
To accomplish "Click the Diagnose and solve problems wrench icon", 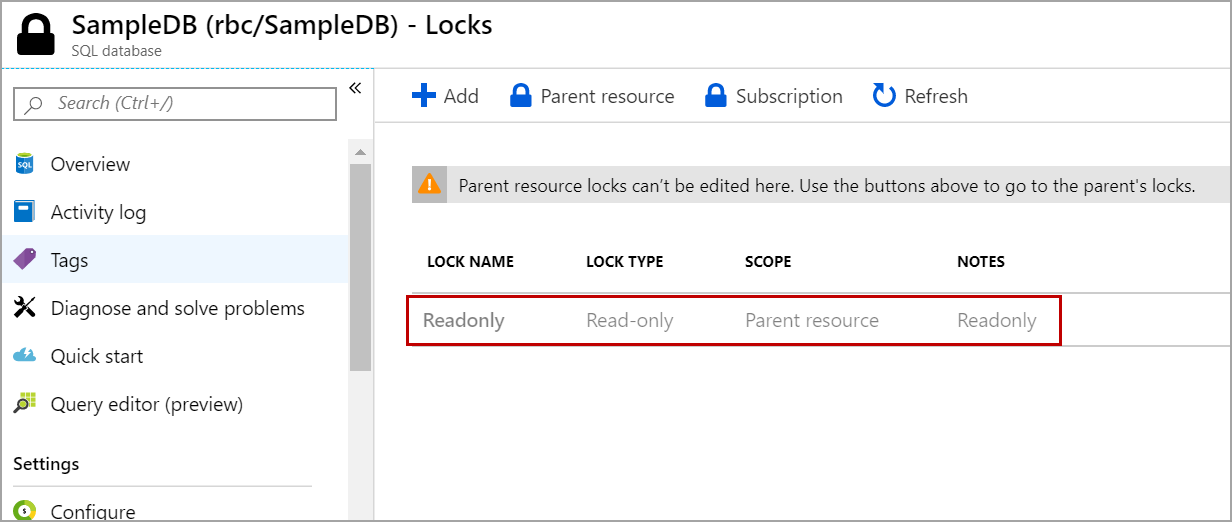I will coord(25,308).
